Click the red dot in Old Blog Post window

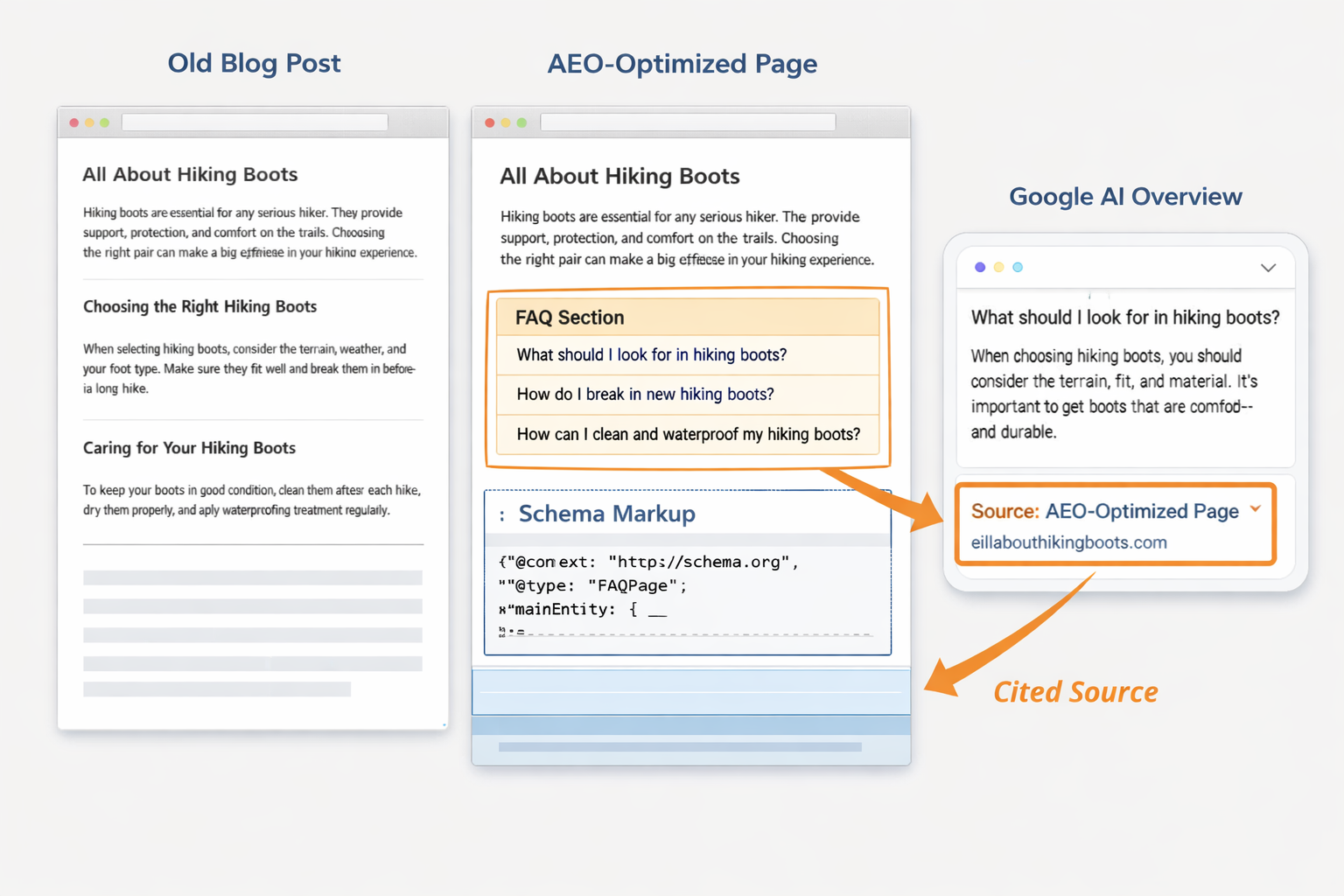tap(74, 122)
